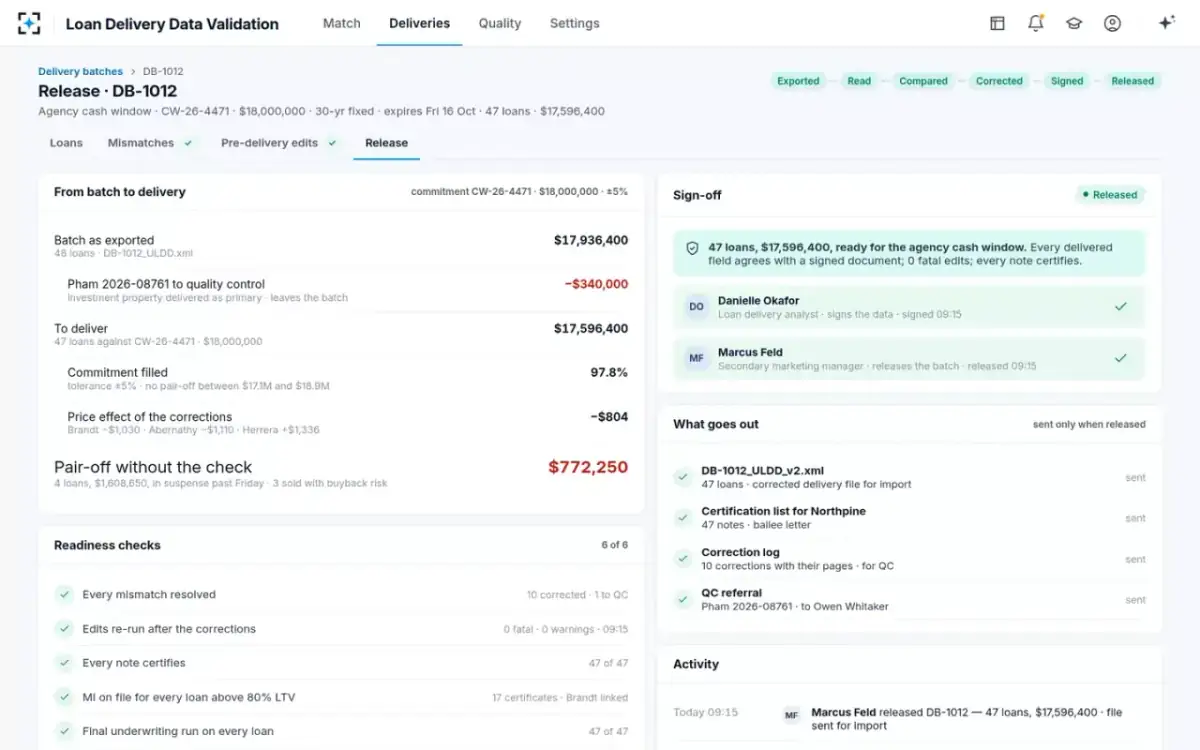The width and height of the screenshot is (1200, 750).
Task: Click check icon for Every note certifies
Action: [x=64, y=663]
